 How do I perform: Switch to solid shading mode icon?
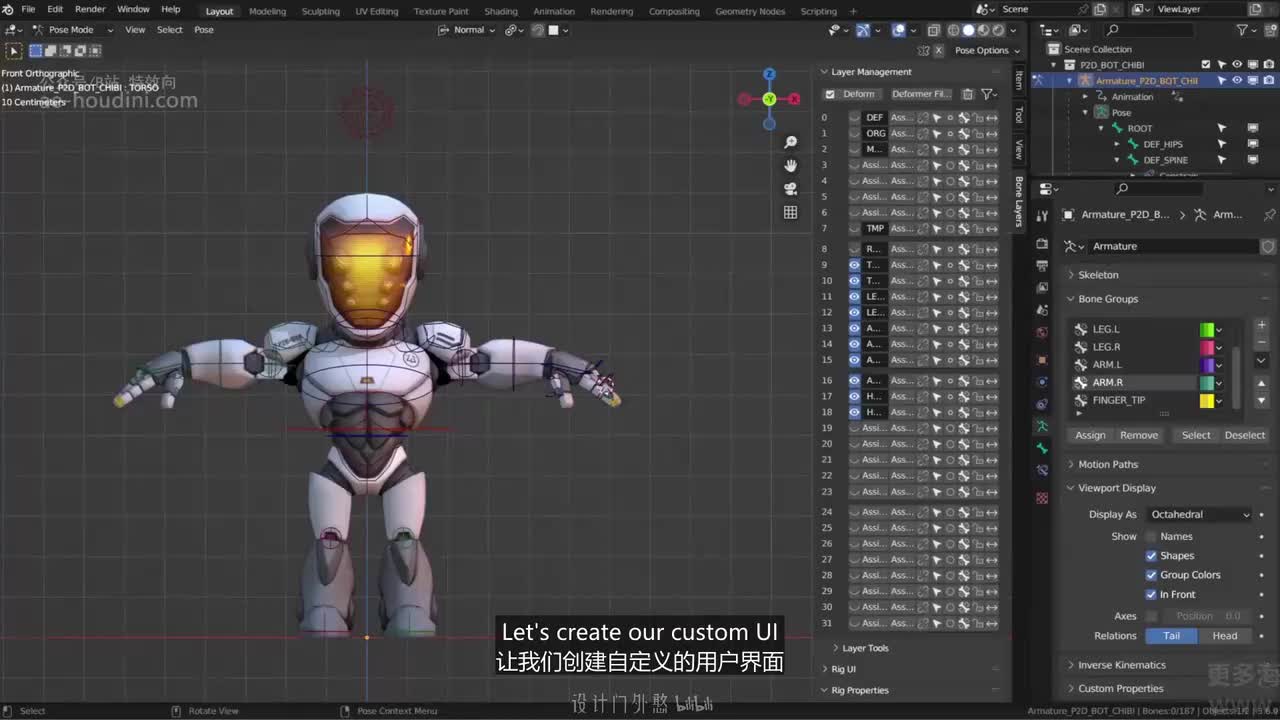[x=968, y=30]
